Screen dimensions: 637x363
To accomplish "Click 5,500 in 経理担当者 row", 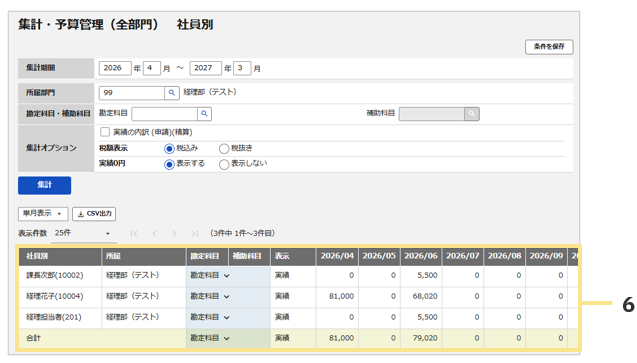I will pyautogui.click(x=427, y=317).
